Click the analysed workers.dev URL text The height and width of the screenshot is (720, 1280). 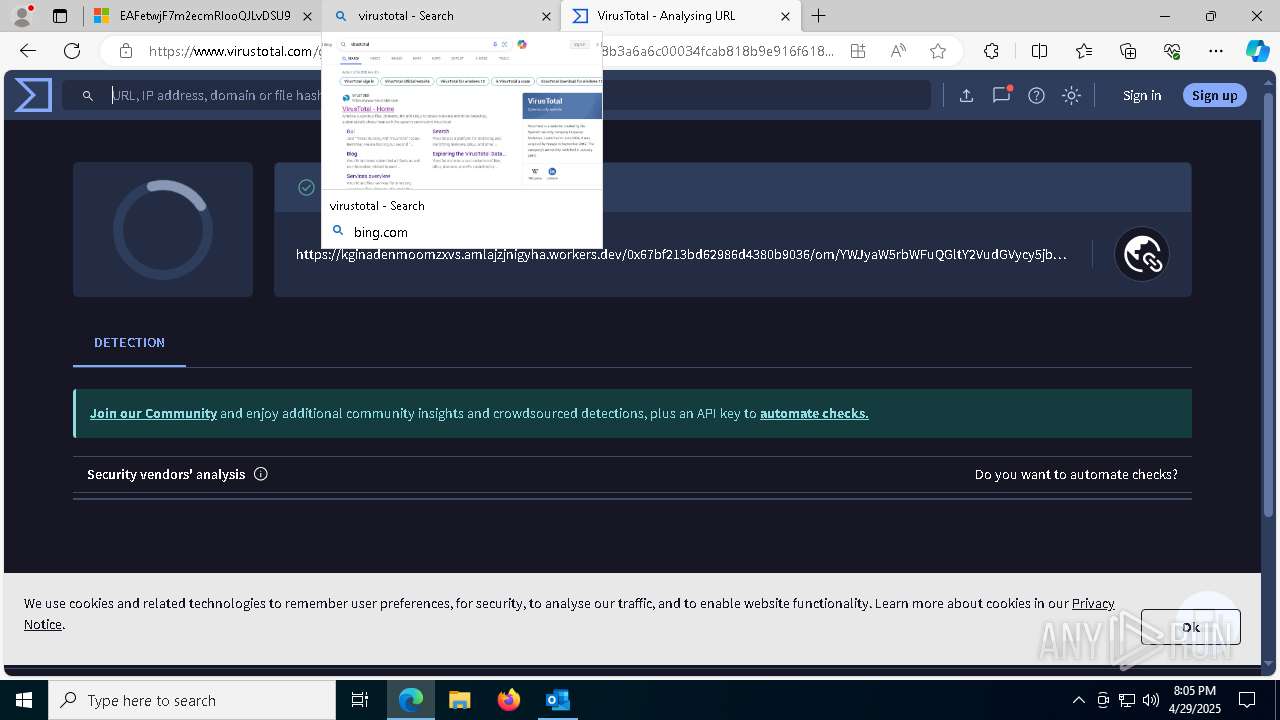click(x=681, y=254)
